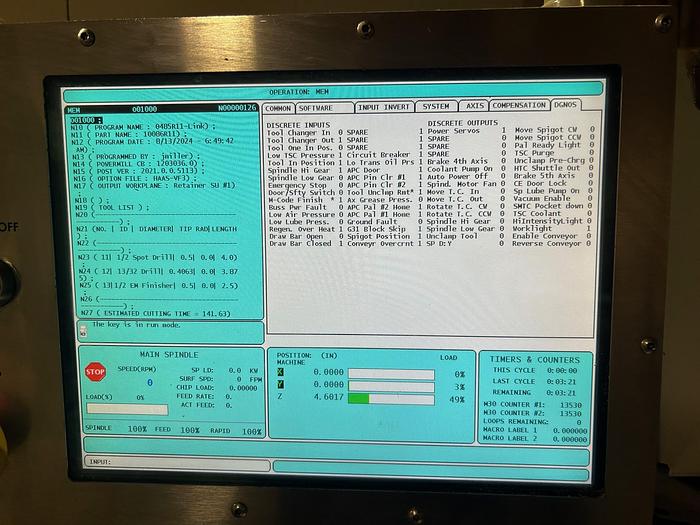Click the Y axis position indicator

(x=280, y=385)
